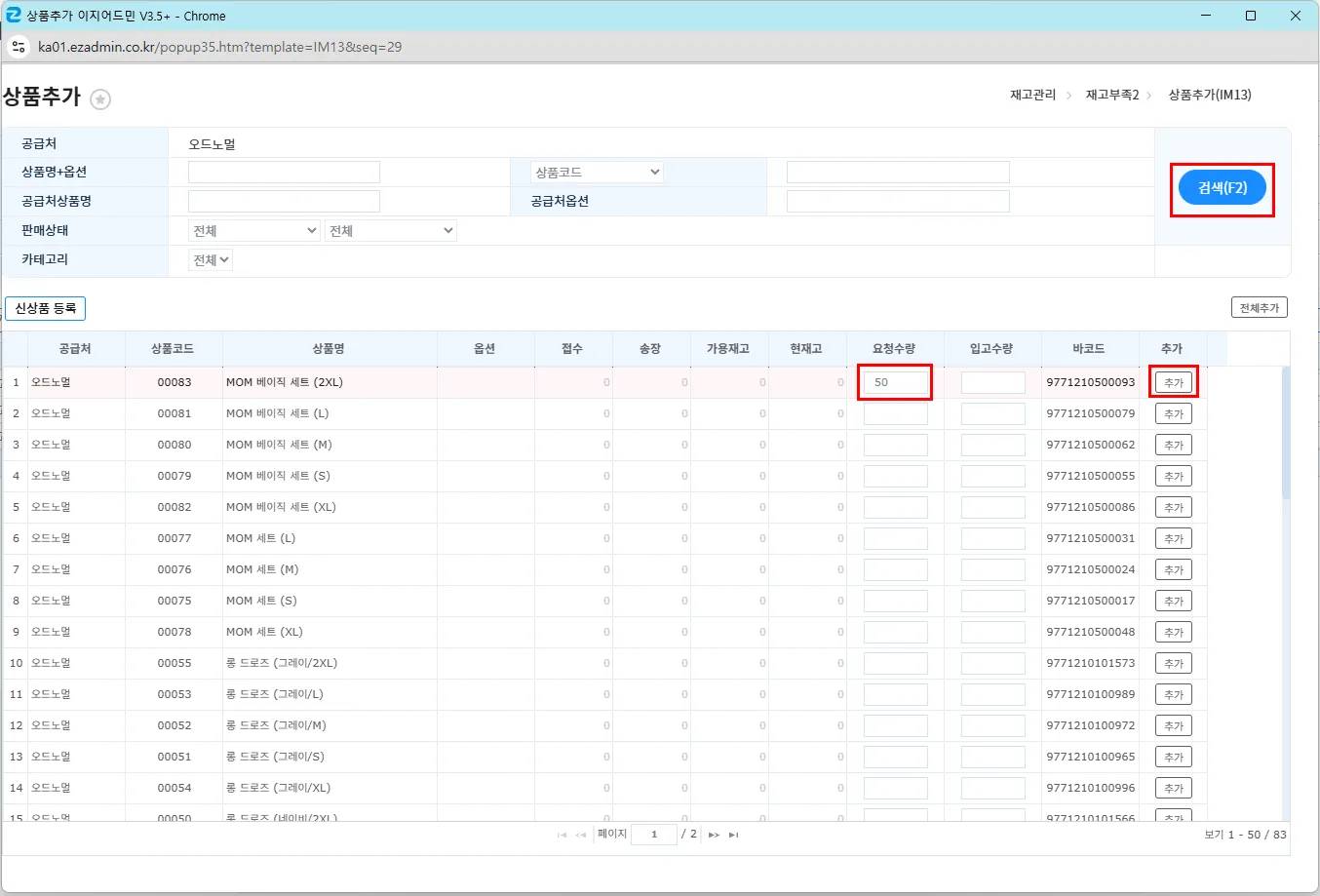The image size is (1320, 896).
Task: Click 요청수량 field for MOM 세트 (L)
Action: point(896,538)
